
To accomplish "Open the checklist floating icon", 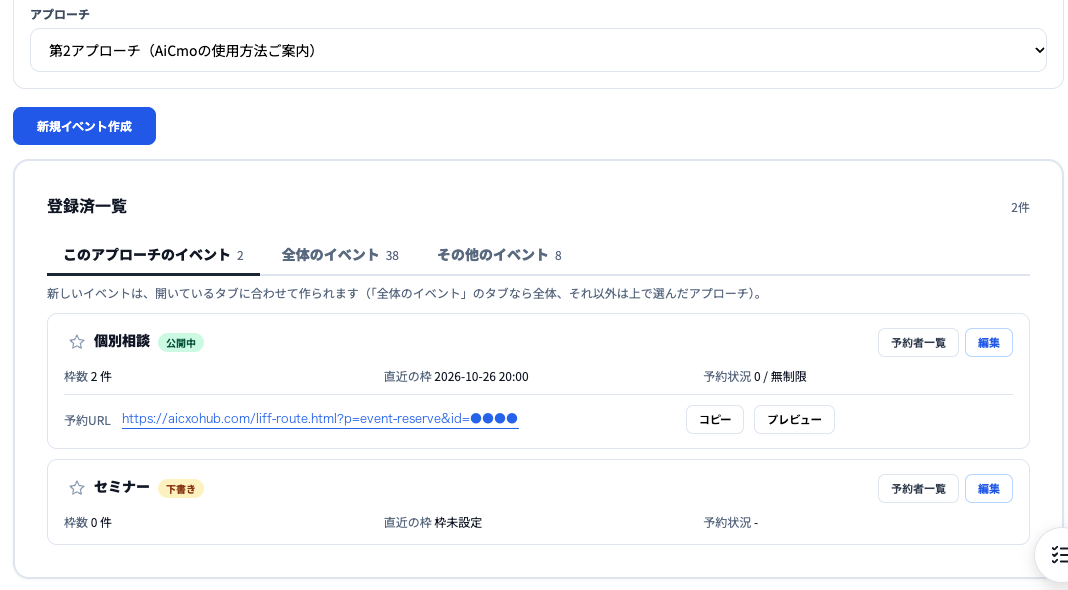I will coord(1057,554).
